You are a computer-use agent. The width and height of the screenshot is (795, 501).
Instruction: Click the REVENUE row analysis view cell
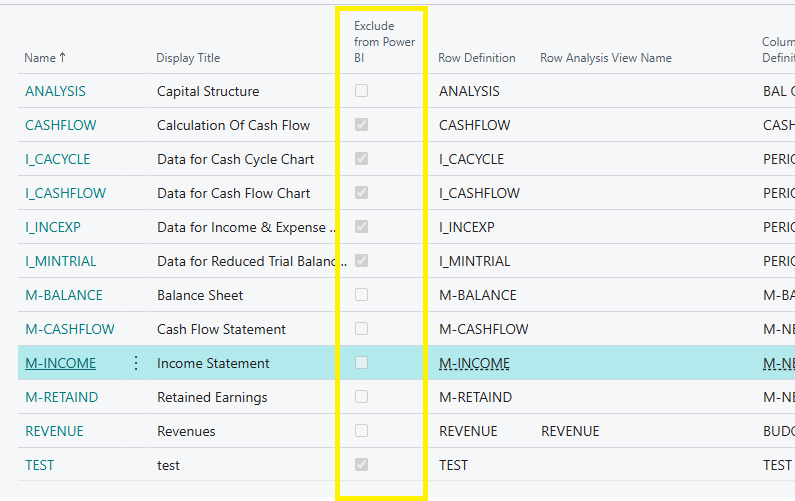pos(570,431)
